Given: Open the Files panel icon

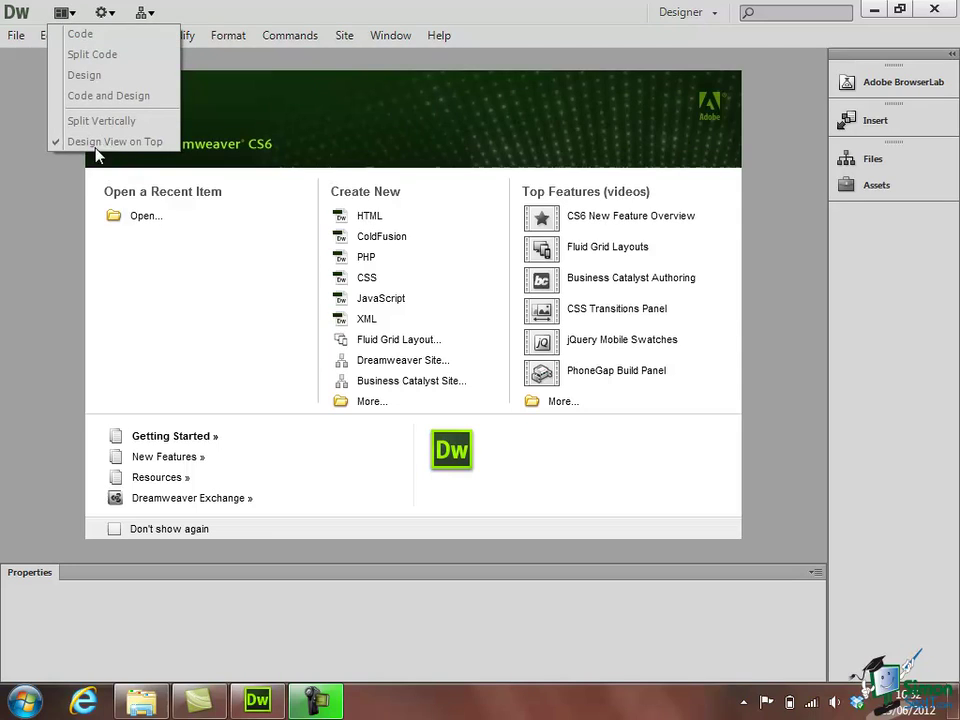Looking at the screenshot, I should click(846, 159).
